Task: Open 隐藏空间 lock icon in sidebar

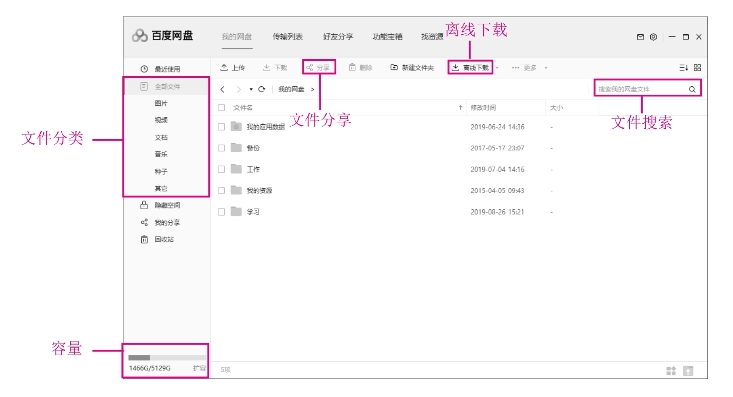Action: 144,205
